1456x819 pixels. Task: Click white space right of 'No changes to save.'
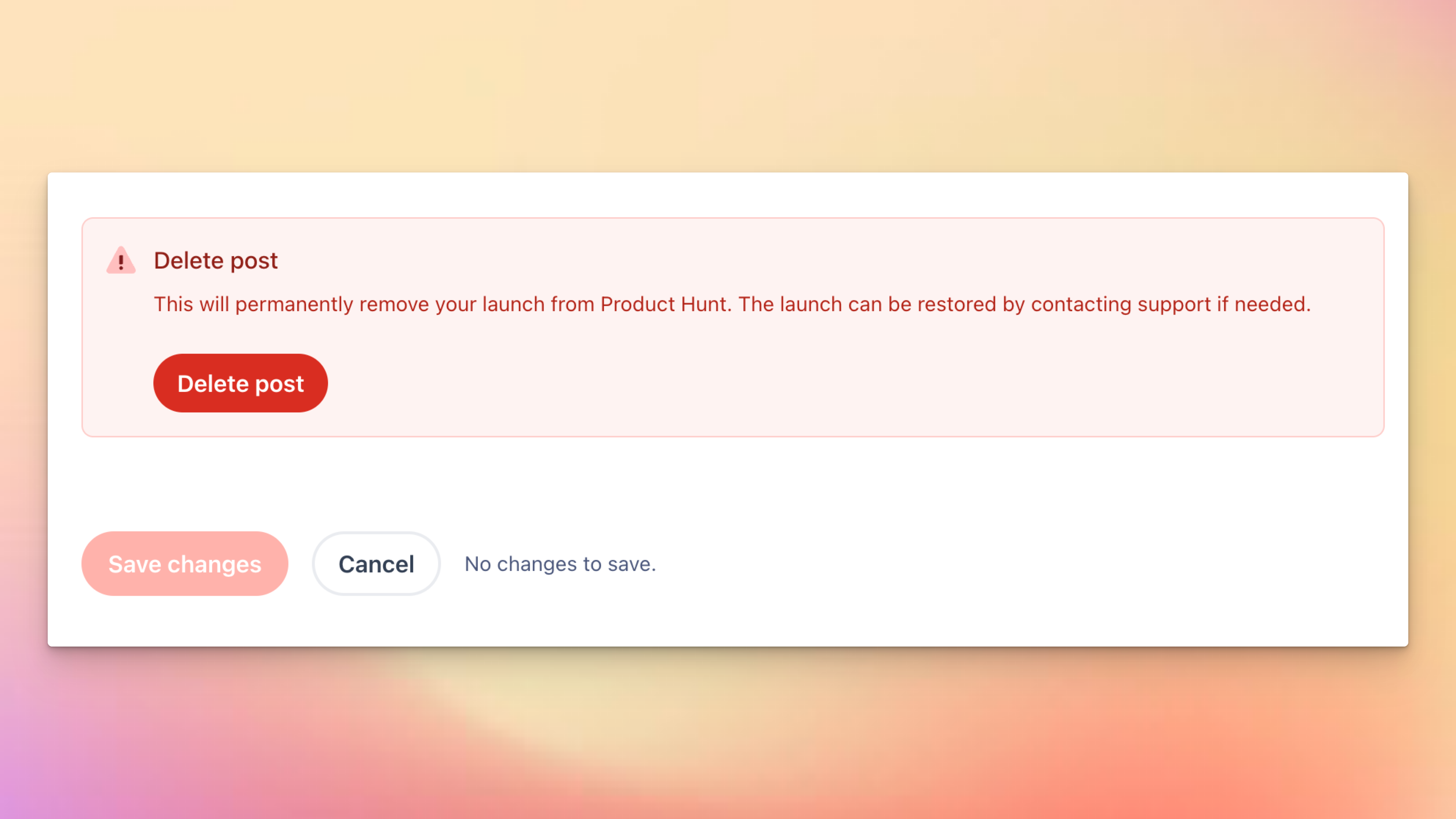coord(1018,564)
